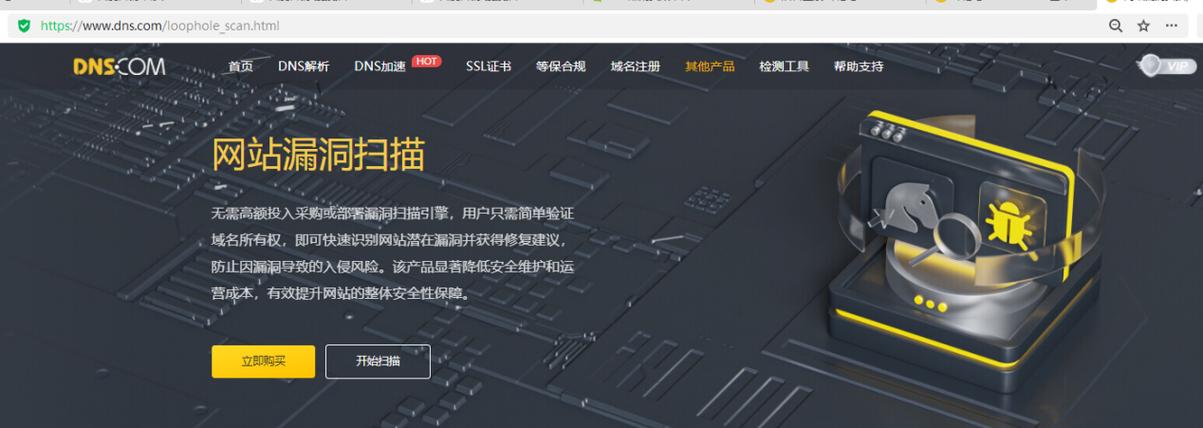Screen dimensions: 1203x428
Task: Click the yellow 立即购买 button
Action: (263, 361)
